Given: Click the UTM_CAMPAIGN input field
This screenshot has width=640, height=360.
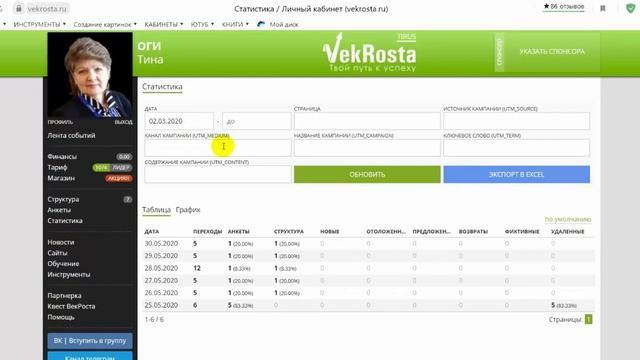Looking at the screenshot, I should click(367, 148).
